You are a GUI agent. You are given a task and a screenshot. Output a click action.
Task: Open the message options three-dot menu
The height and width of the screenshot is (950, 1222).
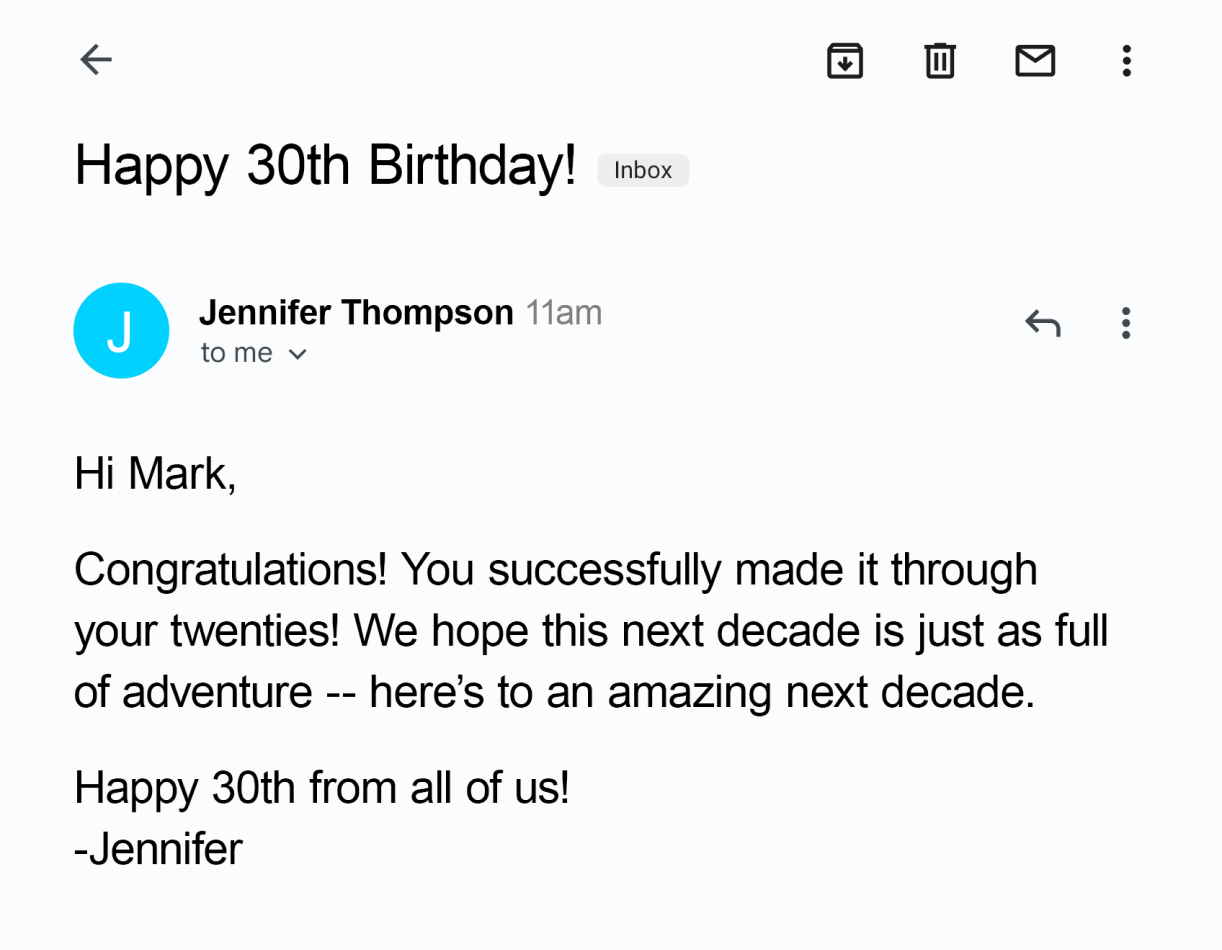[1126, 323]
